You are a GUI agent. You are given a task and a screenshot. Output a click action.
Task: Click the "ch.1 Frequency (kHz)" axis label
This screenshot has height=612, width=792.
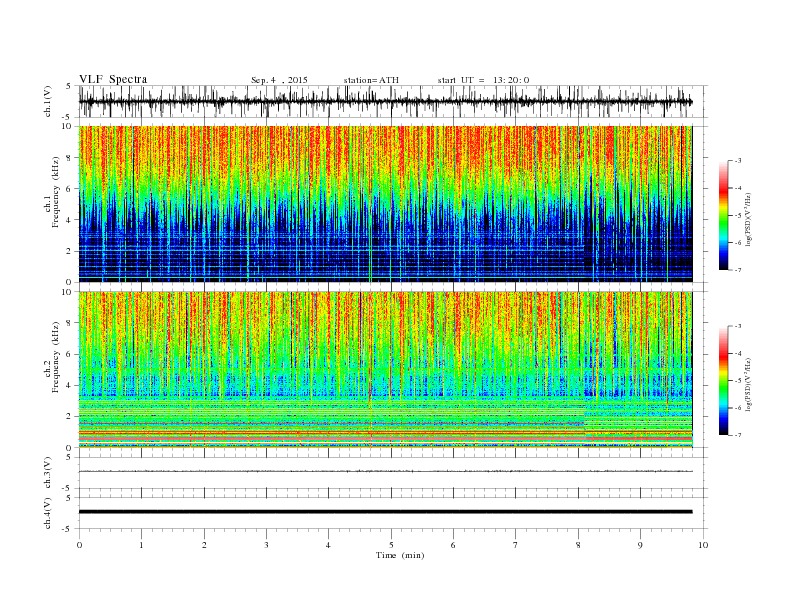(x=52, y=192)
